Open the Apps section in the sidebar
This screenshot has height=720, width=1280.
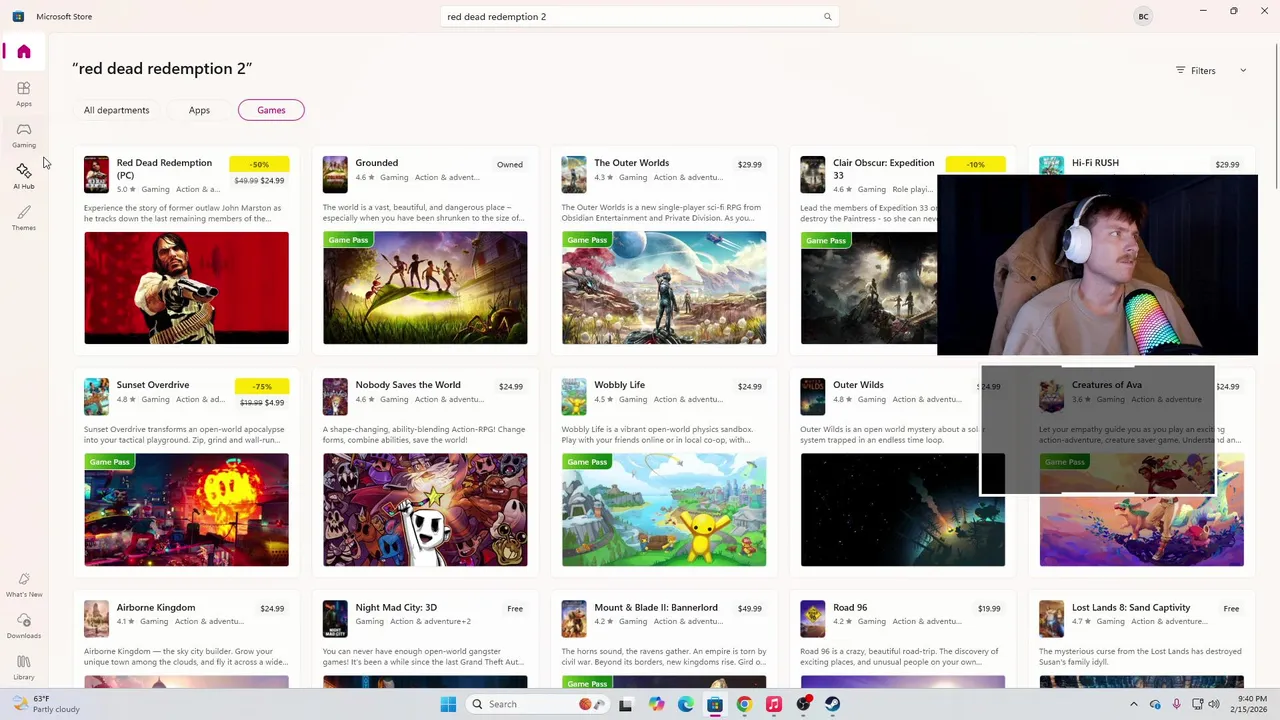24,94
